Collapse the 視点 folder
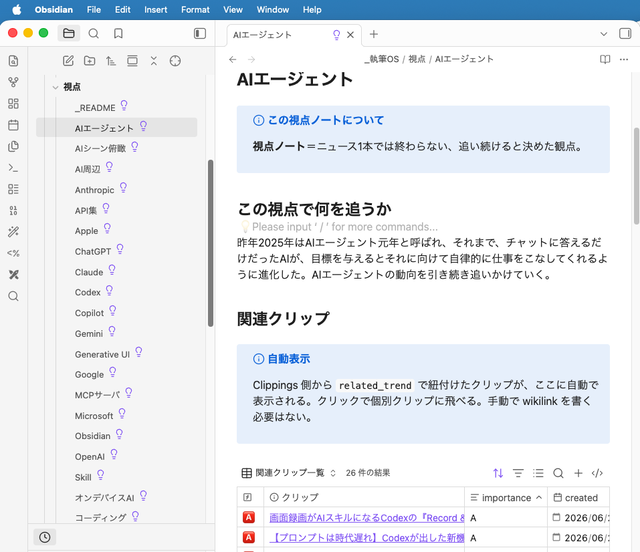 (x=56, y=87)
